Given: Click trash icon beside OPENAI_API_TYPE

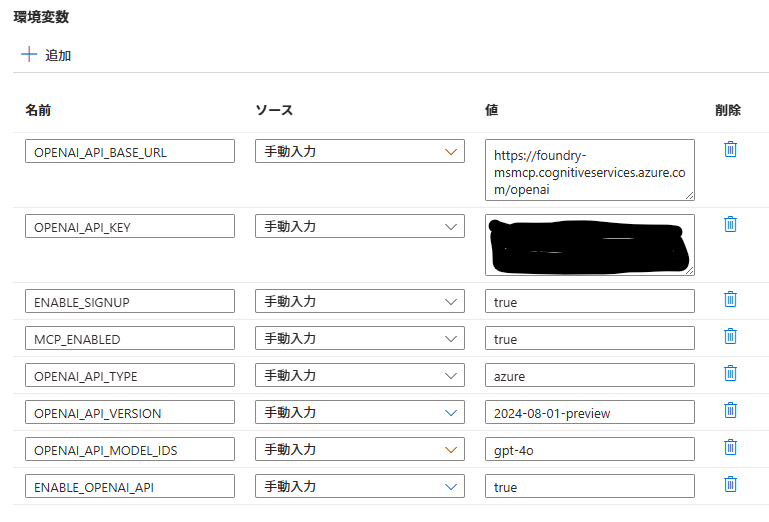Looking at the screenshot, I should point(730,373).
